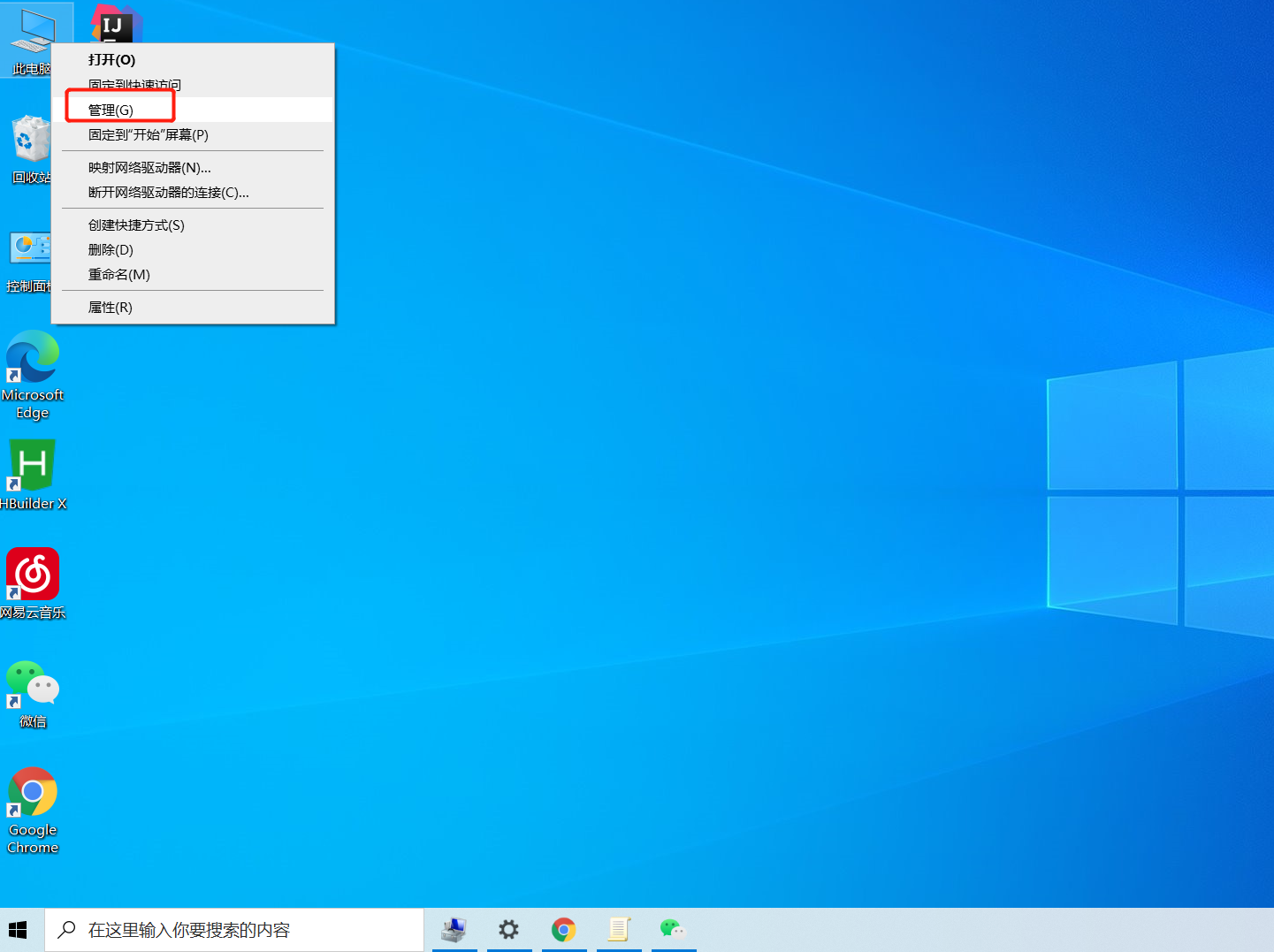
Task: Select the Microsoft Edge desktop shortcut
Action: (x=33, y=375)
